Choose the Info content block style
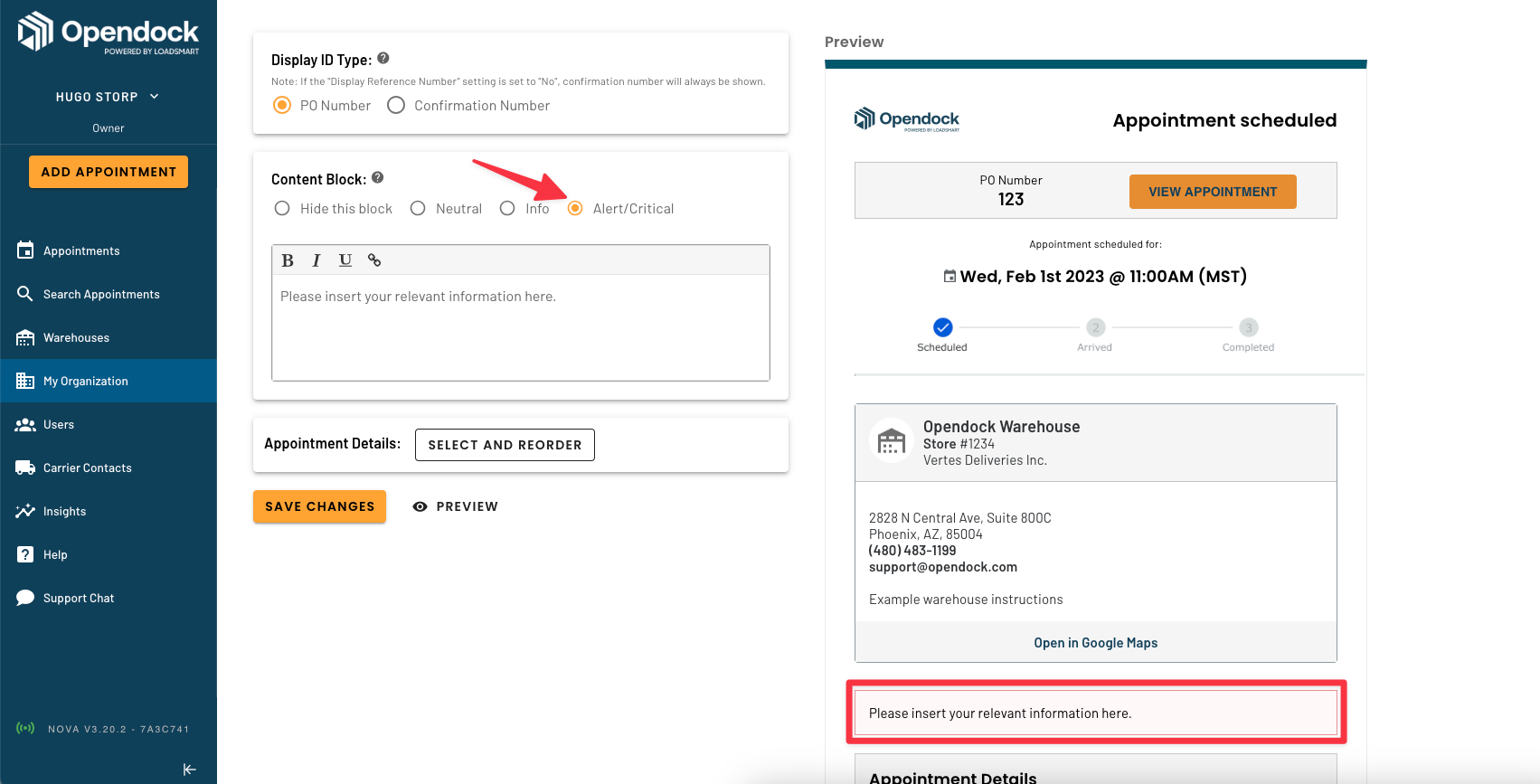This screenshot has height=784, width=1540. tap(524, 209)
